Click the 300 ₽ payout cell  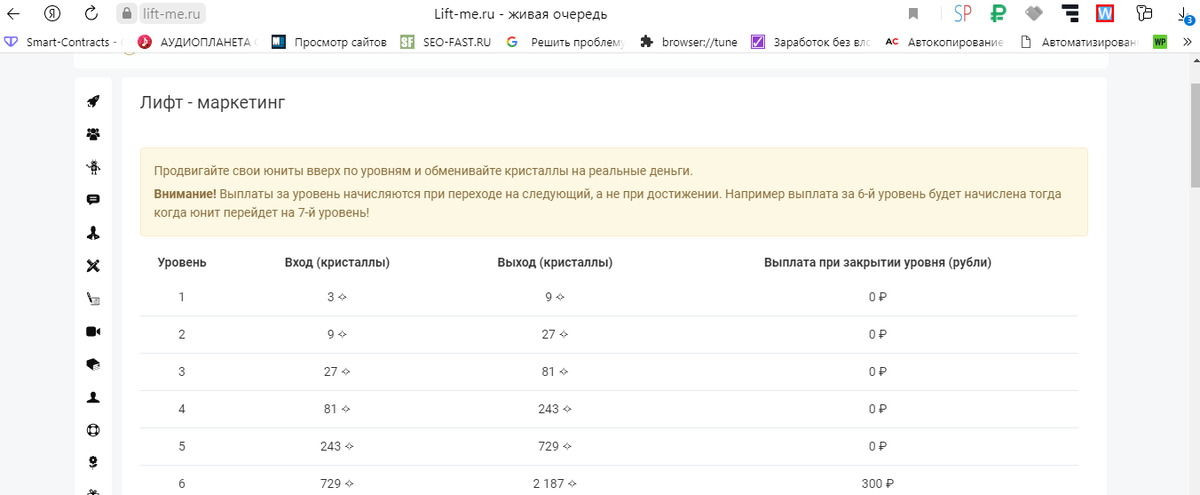point(877,483)
